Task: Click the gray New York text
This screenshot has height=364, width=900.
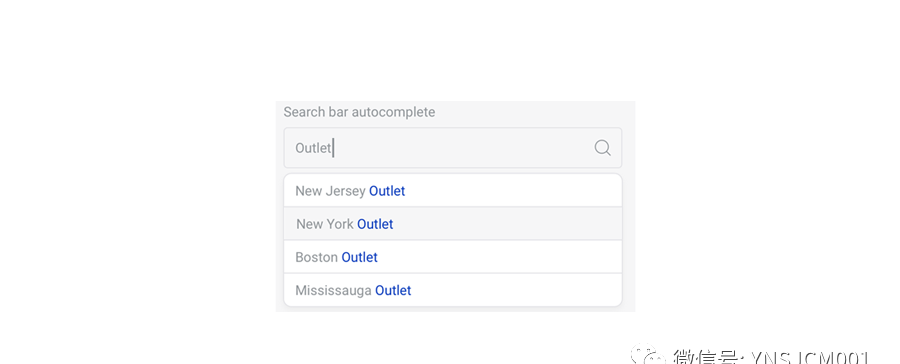Action: (325, 224)
